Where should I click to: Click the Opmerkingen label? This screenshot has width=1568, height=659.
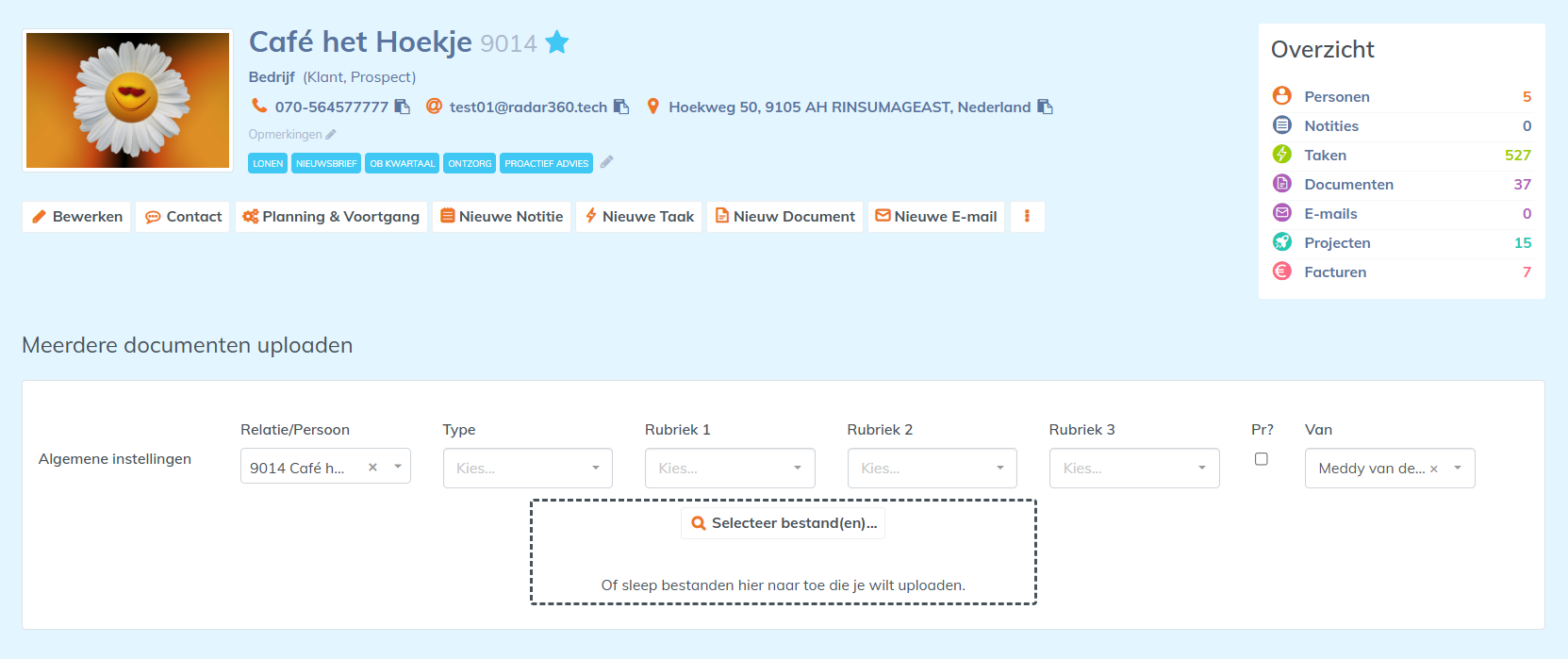click(285, 135)
